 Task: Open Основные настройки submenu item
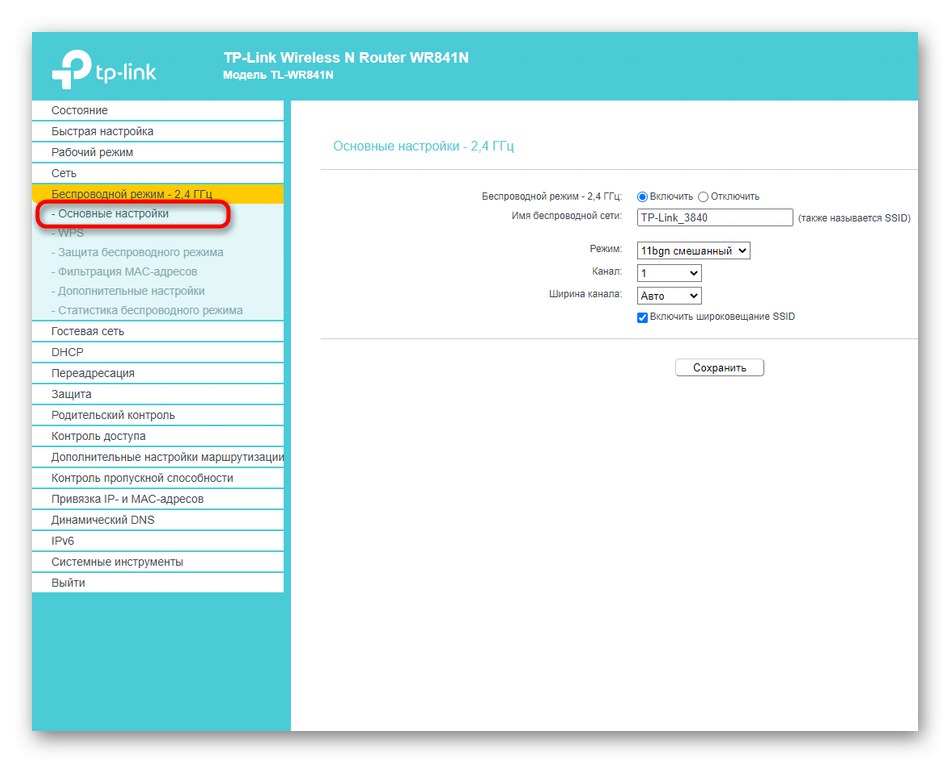110,214
